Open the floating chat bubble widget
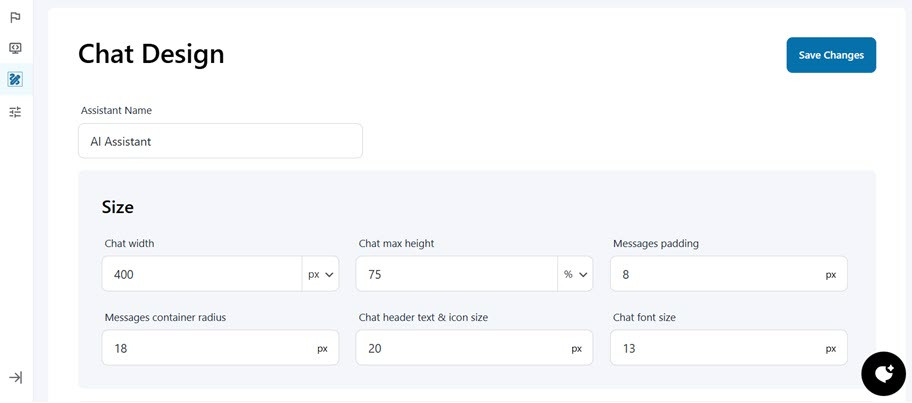The width and height of the screenshot is (912, 403). tap(883, 374)
